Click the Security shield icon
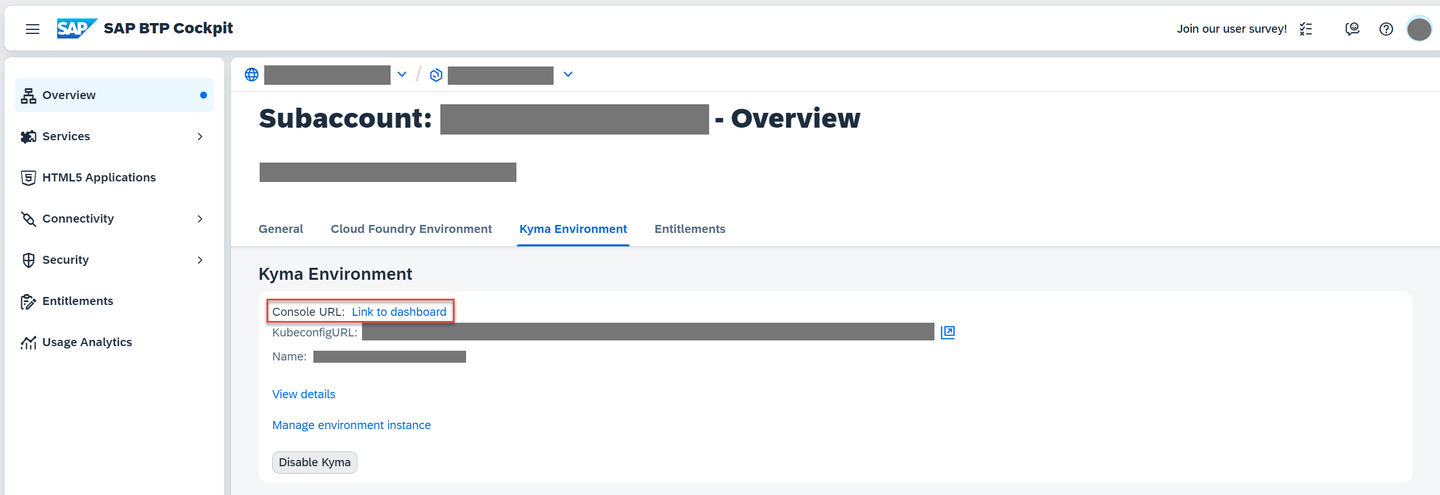This screenshot has width=1440, height=495. coord(29,259)
